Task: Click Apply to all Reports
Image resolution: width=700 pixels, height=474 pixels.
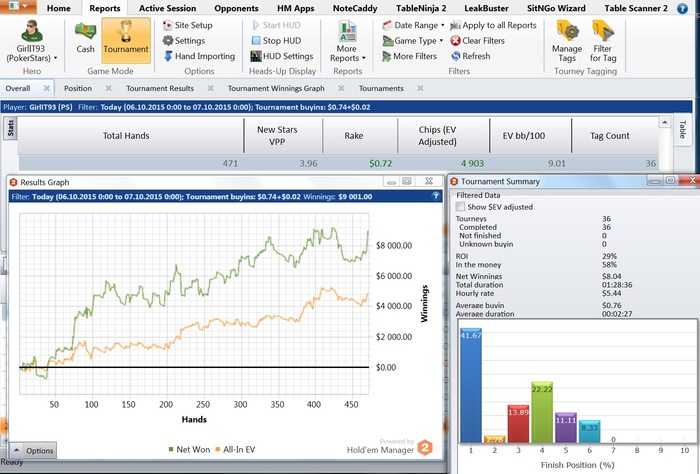Action: coord(493,25)
